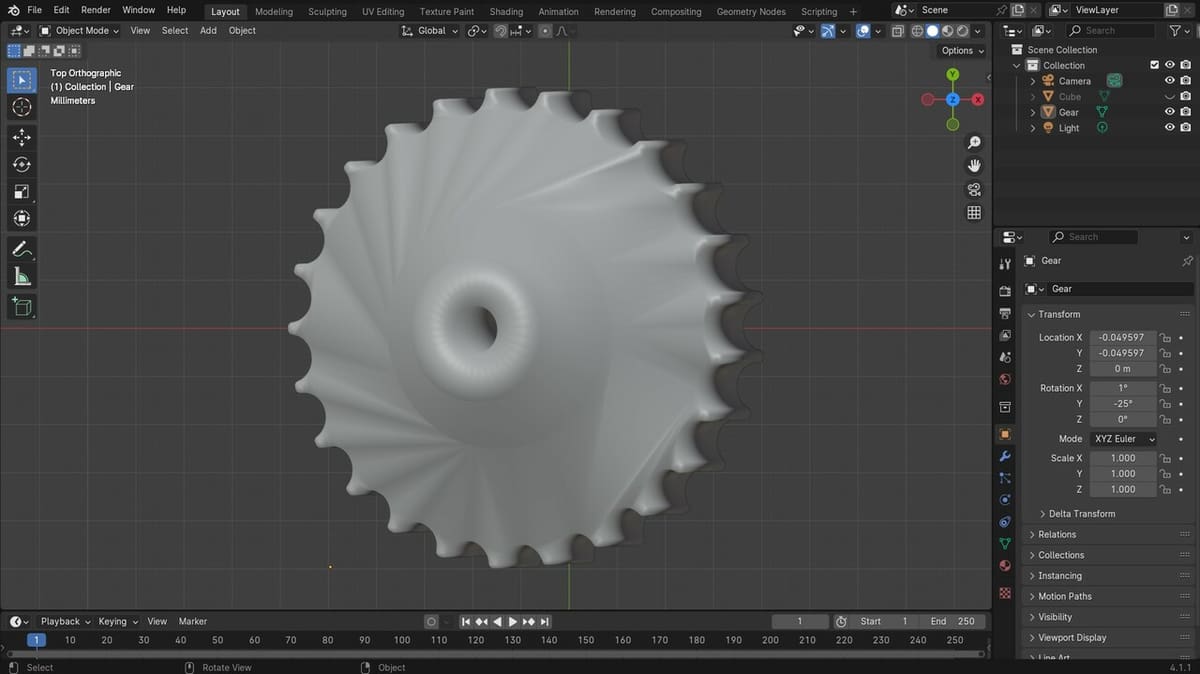Expand the Gear tree item

pos(1033,112)
